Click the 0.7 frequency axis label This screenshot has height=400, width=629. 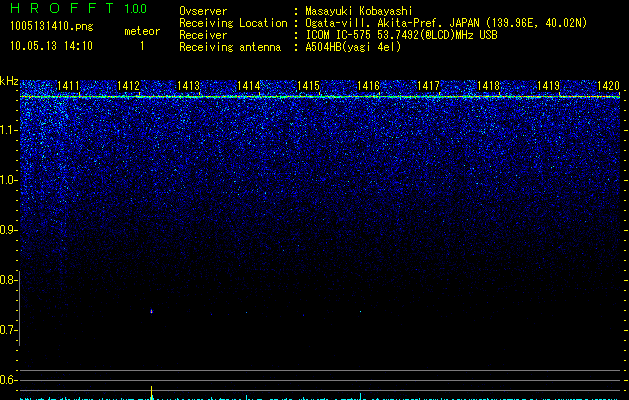tap(8, 330)
